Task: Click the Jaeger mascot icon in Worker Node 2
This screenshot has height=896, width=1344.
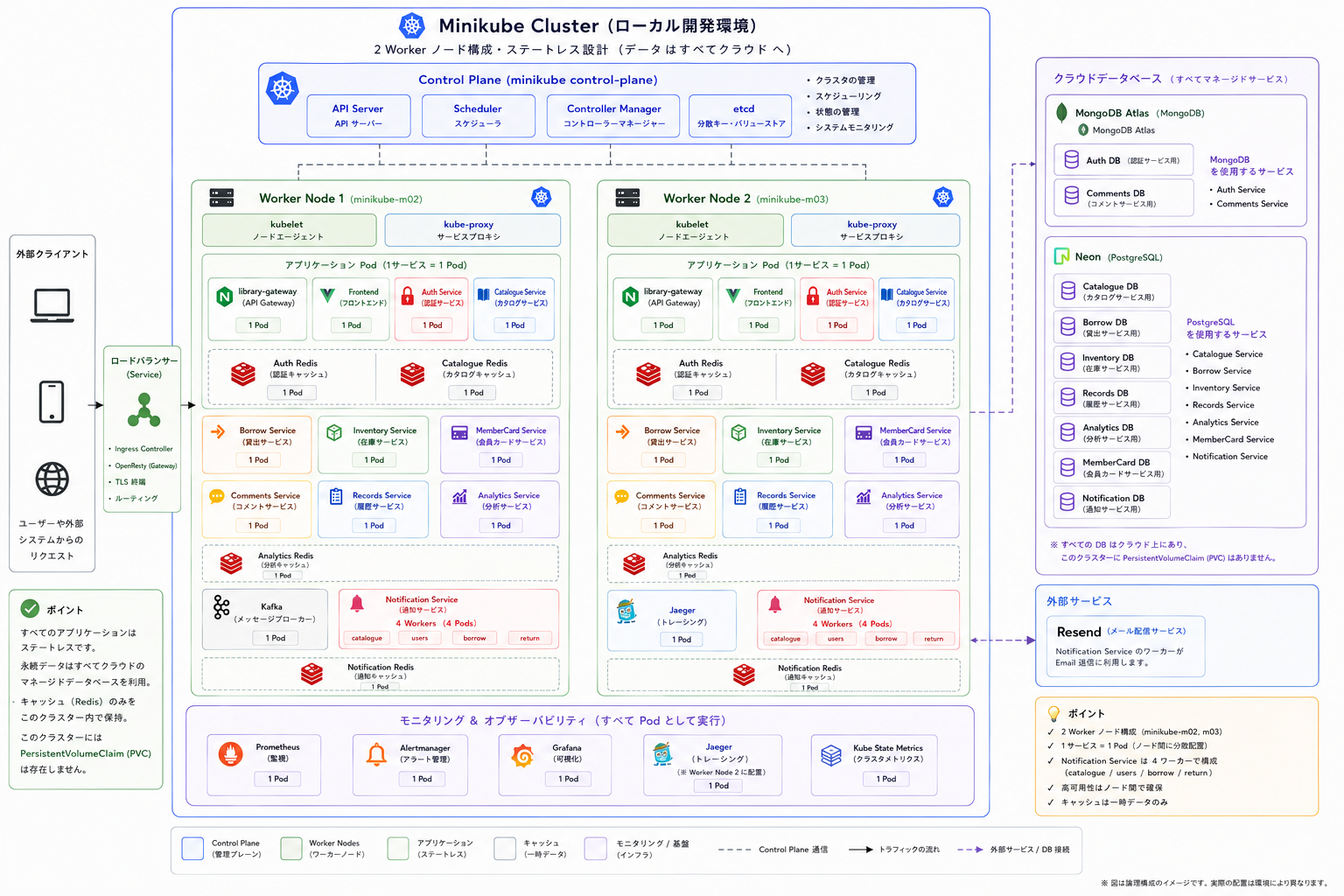Action: click(626, 611)
